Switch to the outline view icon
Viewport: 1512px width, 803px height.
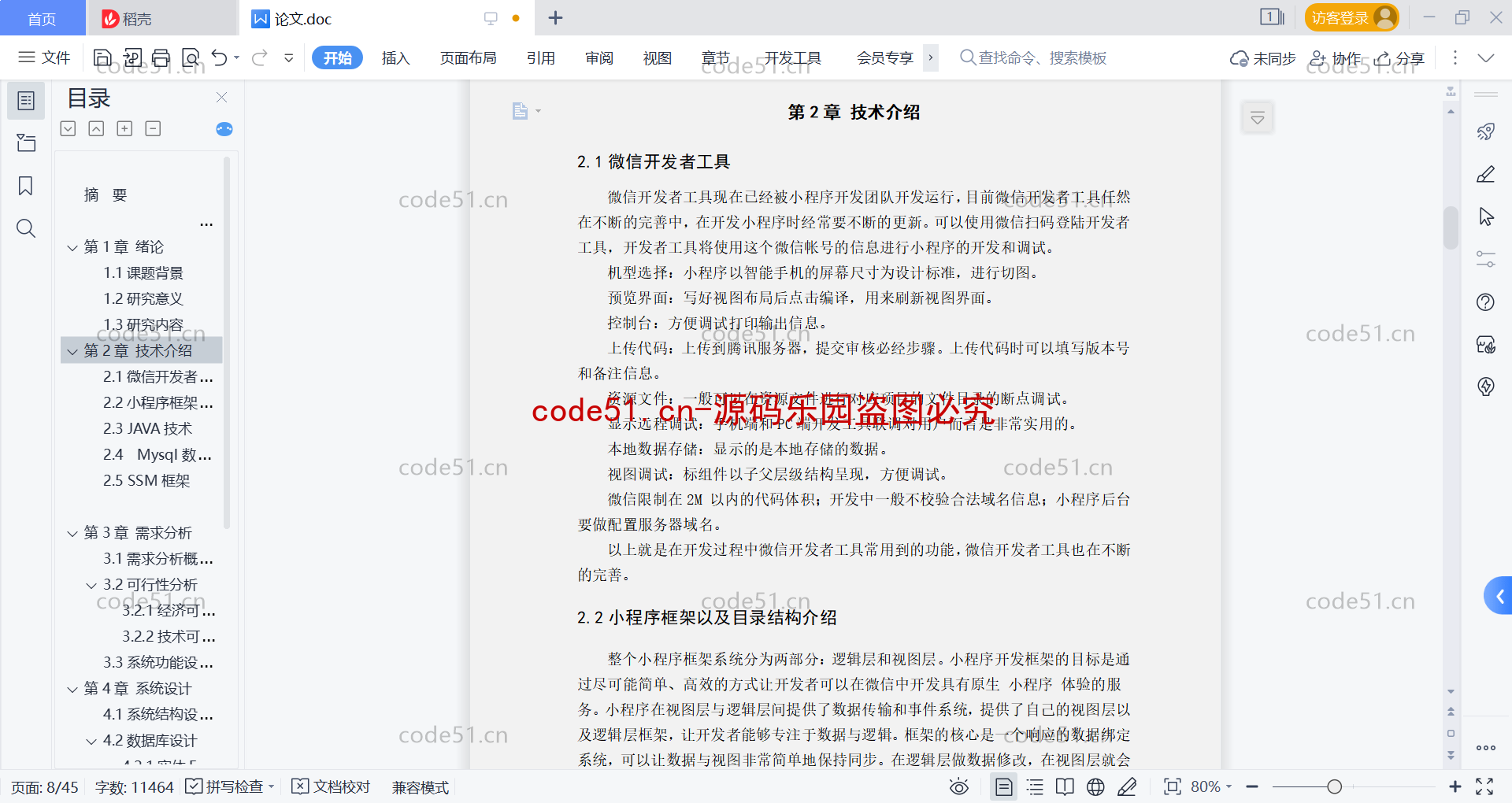(x=1035, y=786)
